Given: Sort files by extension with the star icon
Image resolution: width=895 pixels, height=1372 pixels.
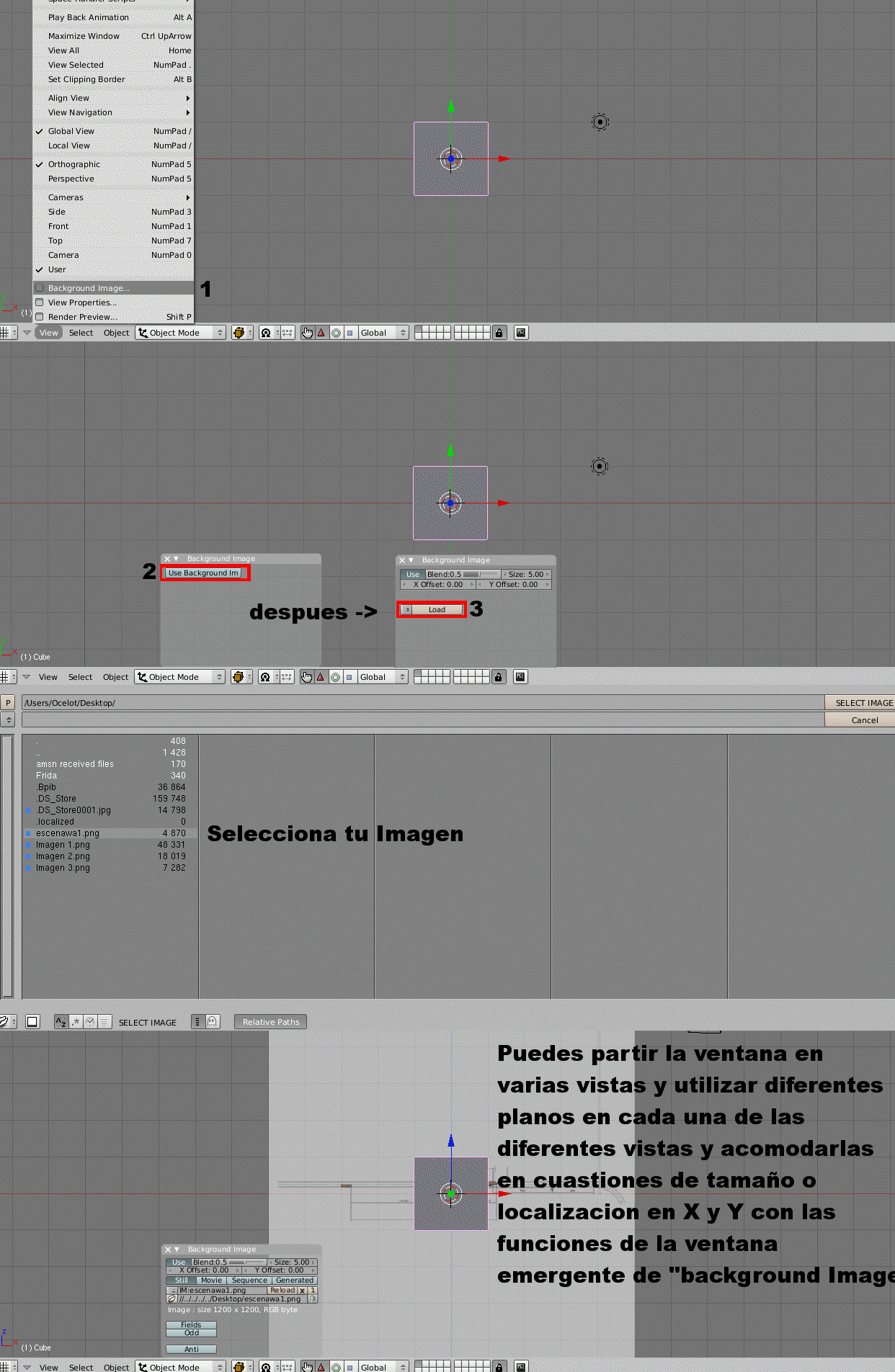Looking at the screenshot, I should coord(76,1022).
